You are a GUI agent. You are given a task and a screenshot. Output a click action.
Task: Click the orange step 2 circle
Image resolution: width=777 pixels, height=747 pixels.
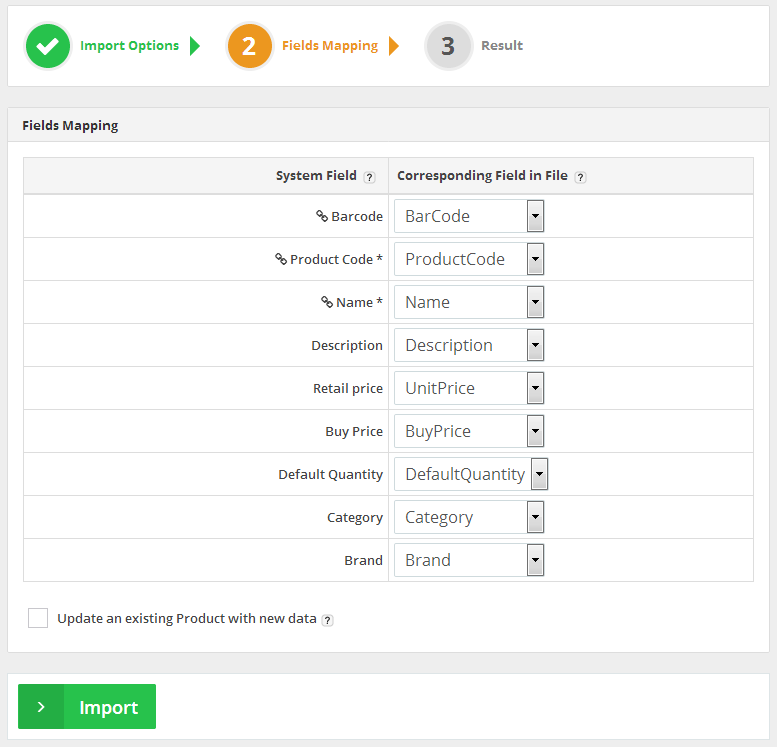click(x=249, y=46)
